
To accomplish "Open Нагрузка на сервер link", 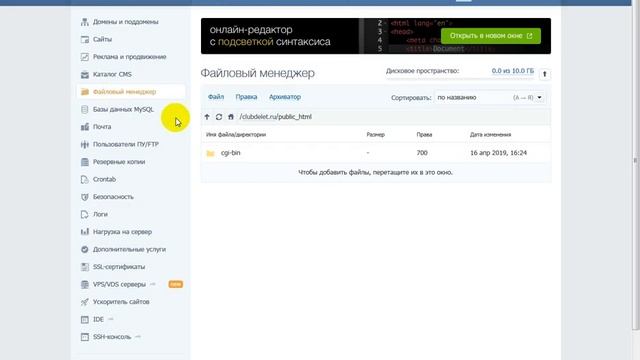I will pos(122,232).
